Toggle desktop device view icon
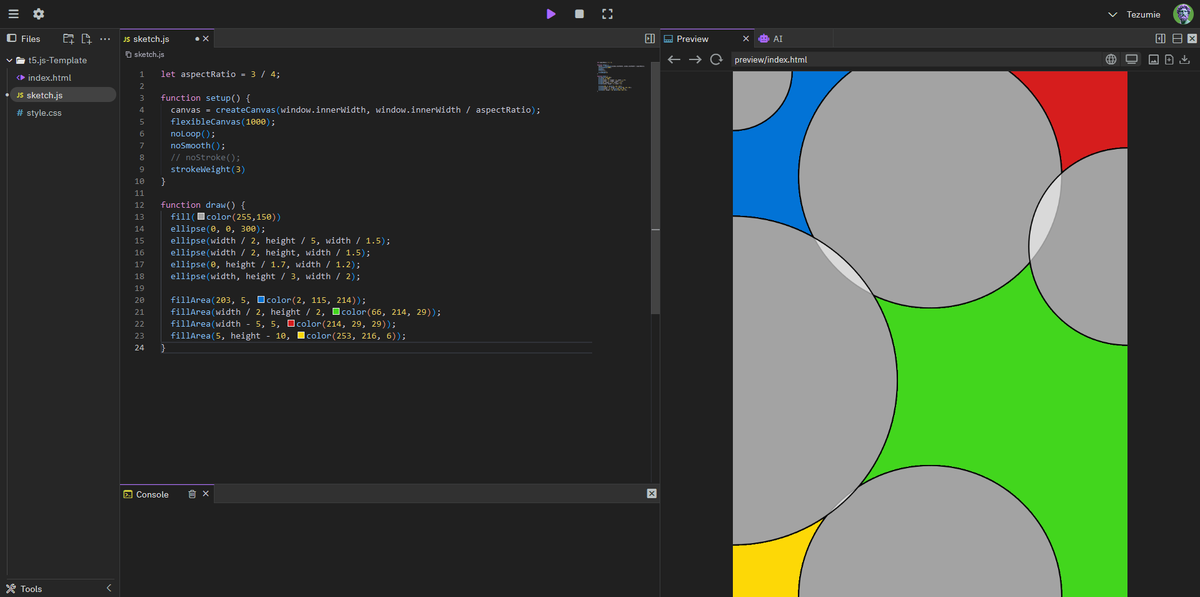 tap(1132, 59)
